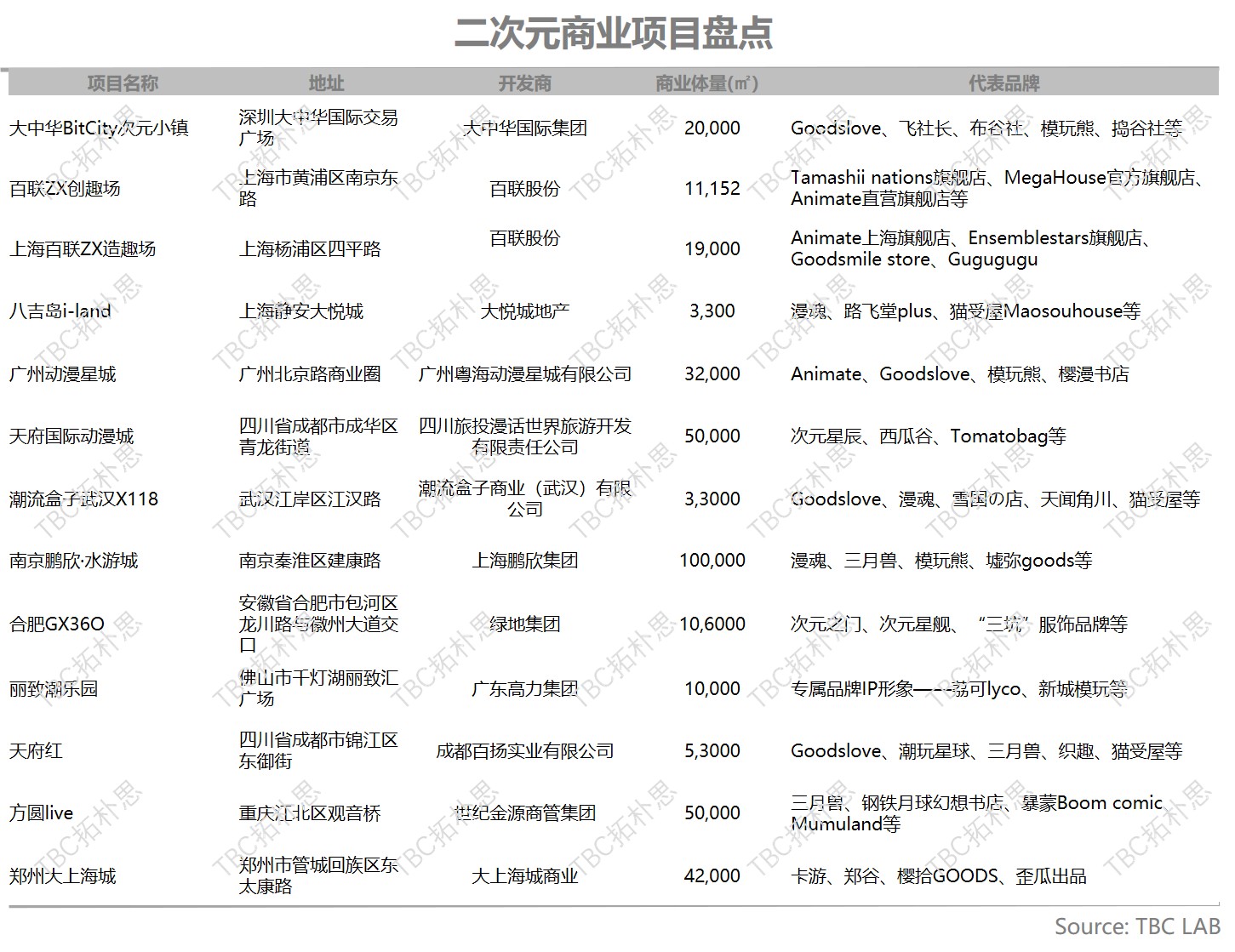Click address 郑州市管城回族区东太康路
The width and height of the screenshot is (1235, 952).
(318, 876)
